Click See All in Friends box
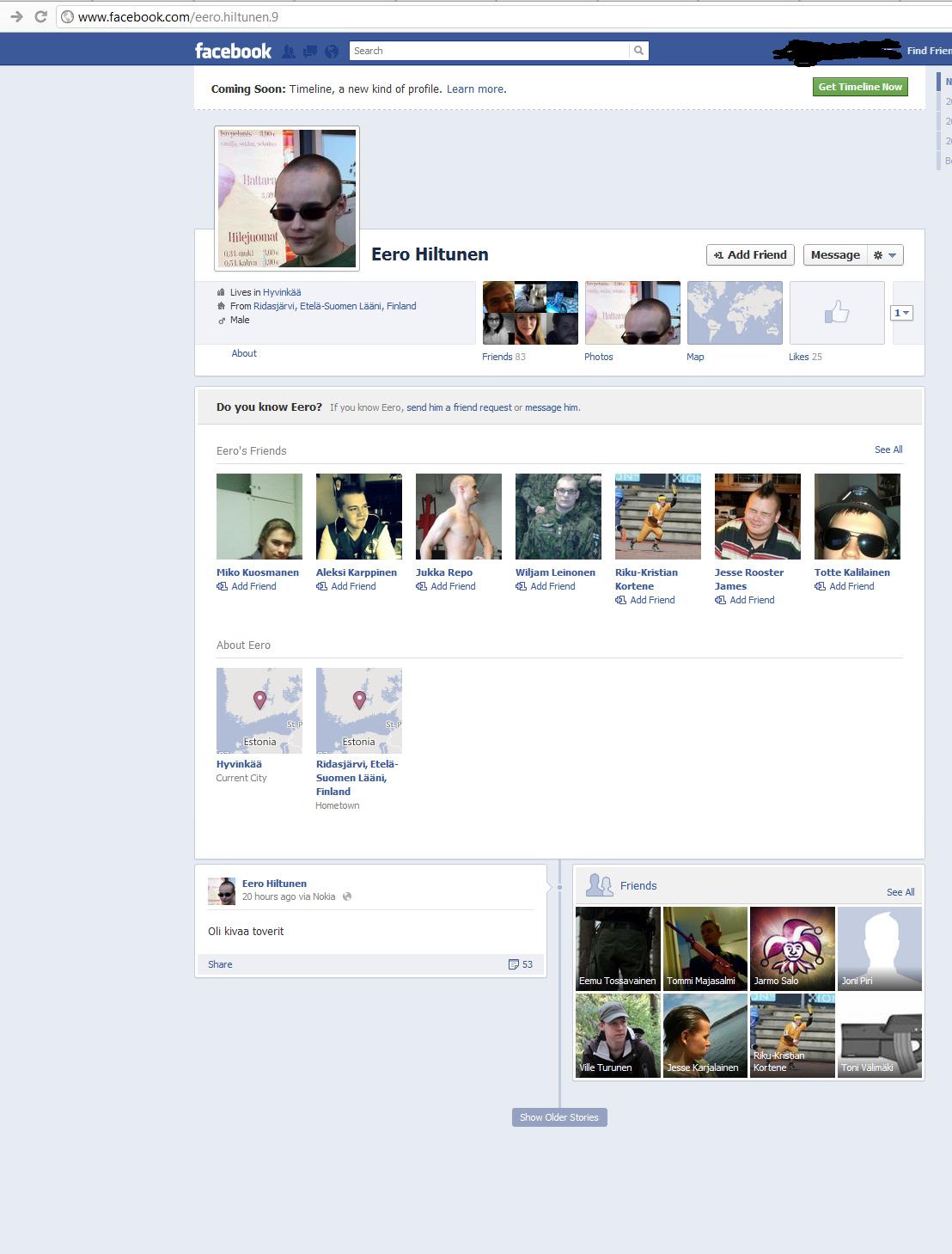952x1254 pixels. 900,892
